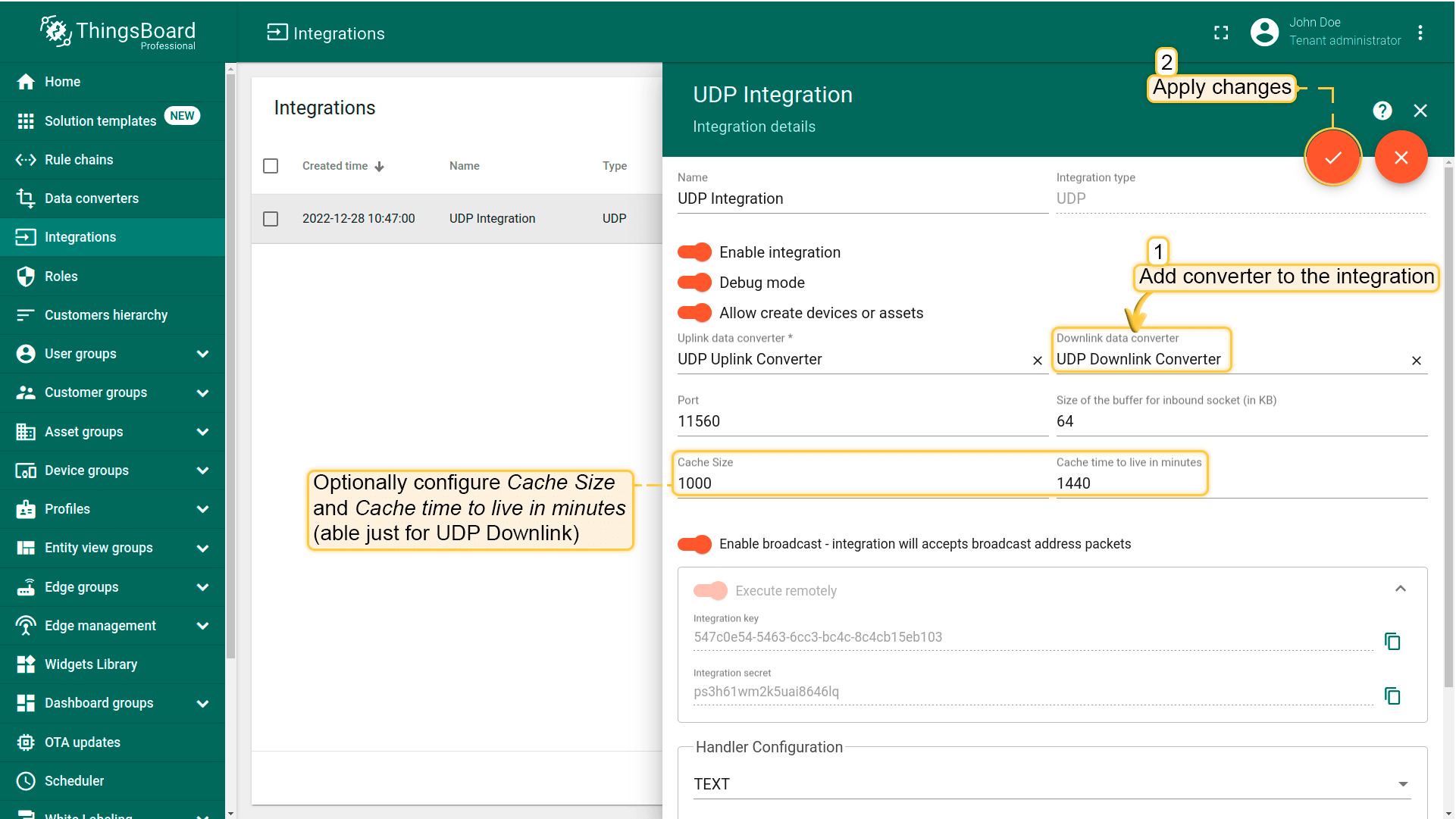The height and width of the screenshot is (819, 1456).
Task: Sort table by Type column
Action: pyautogui.click(x=615, y=166)
